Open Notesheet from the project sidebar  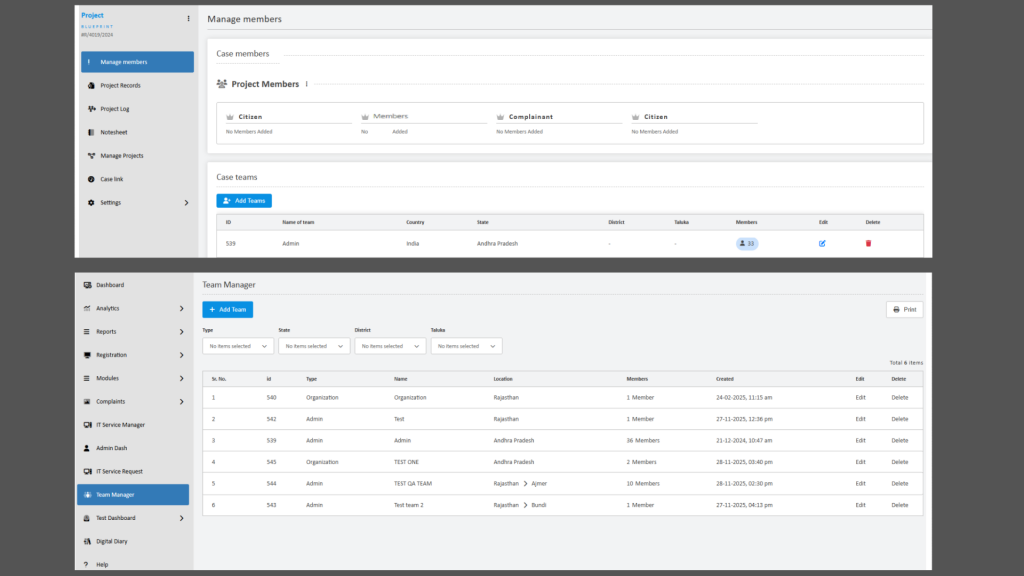(114, 132)
